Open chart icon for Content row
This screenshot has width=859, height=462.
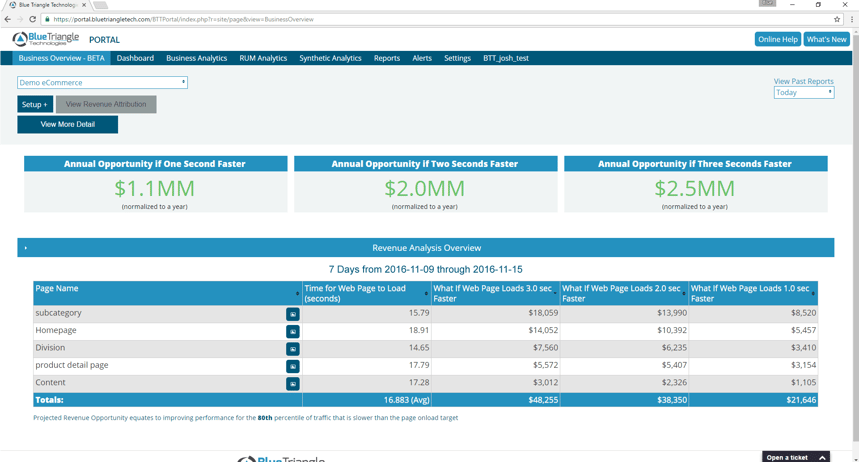[x=293, y=384]
